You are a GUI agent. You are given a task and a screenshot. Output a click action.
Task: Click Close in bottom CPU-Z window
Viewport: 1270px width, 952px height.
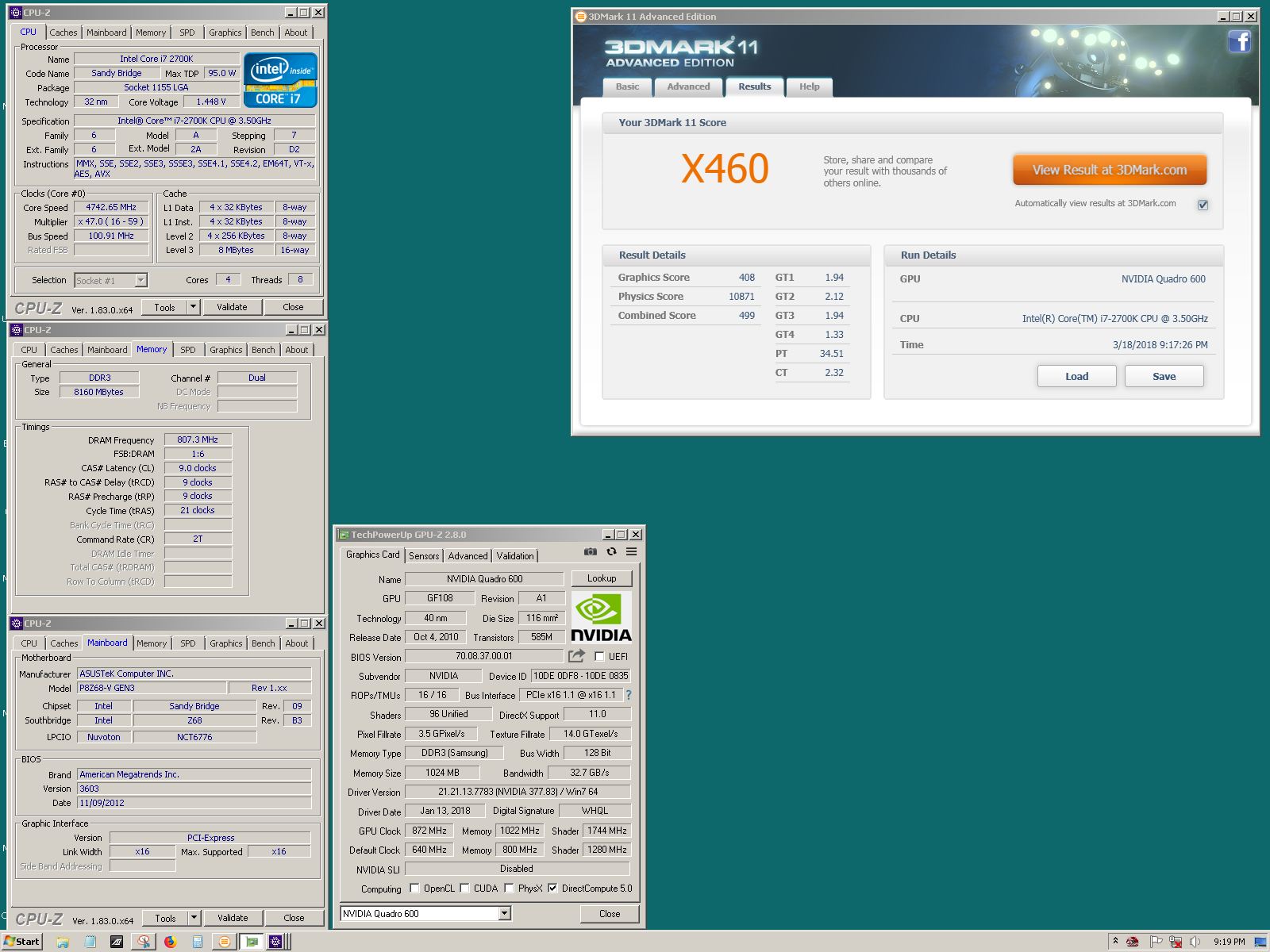(x=294, y=918)
